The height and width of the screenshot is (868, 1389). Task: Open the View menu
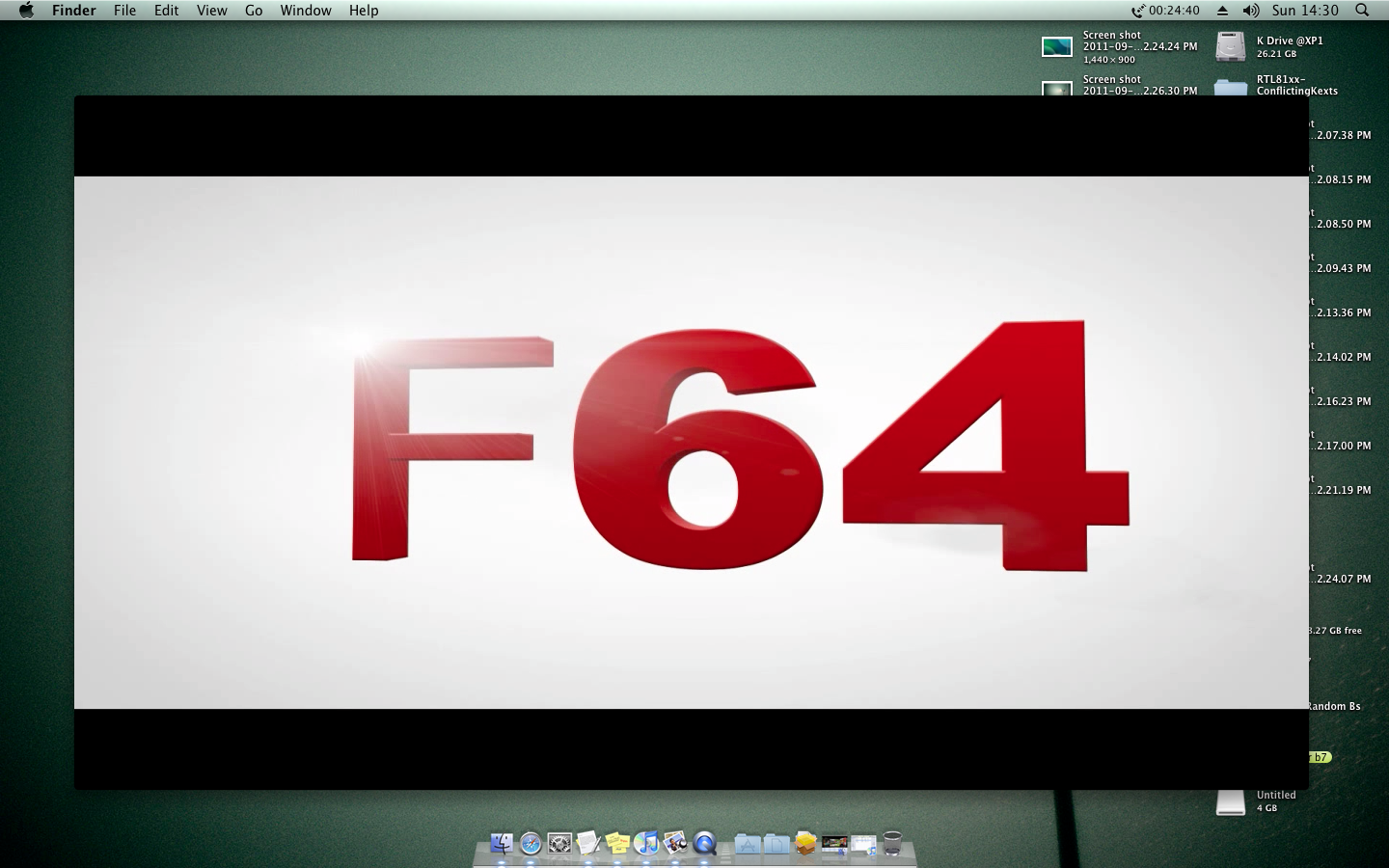coord(211,11)
